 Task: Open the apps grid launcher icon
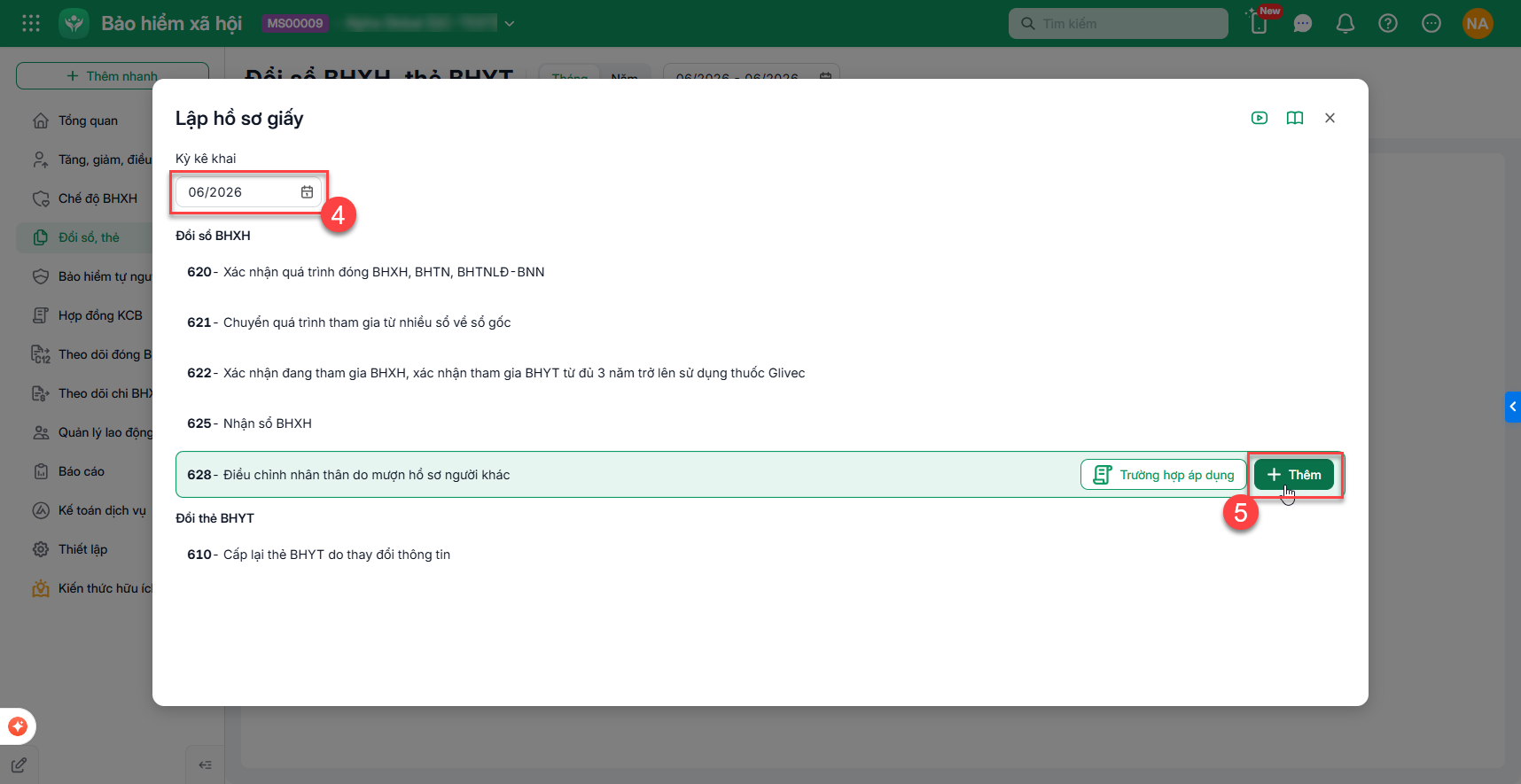31,23
